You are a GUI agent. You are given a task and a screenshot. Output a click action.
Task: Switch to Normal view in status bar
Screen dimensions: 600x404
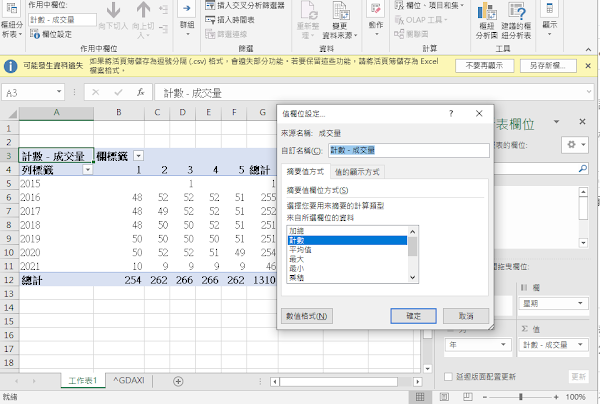420,397
